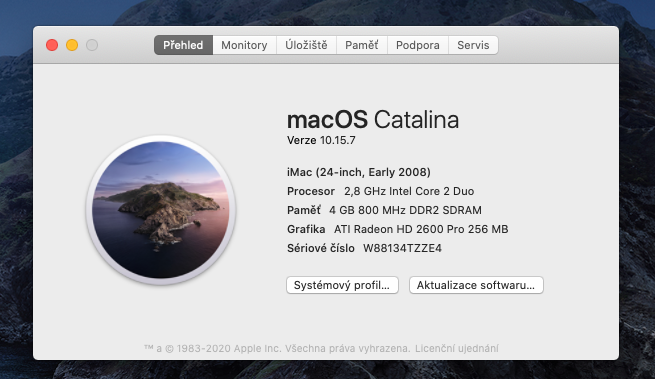Open the Úložiště tab

point(306,45)
